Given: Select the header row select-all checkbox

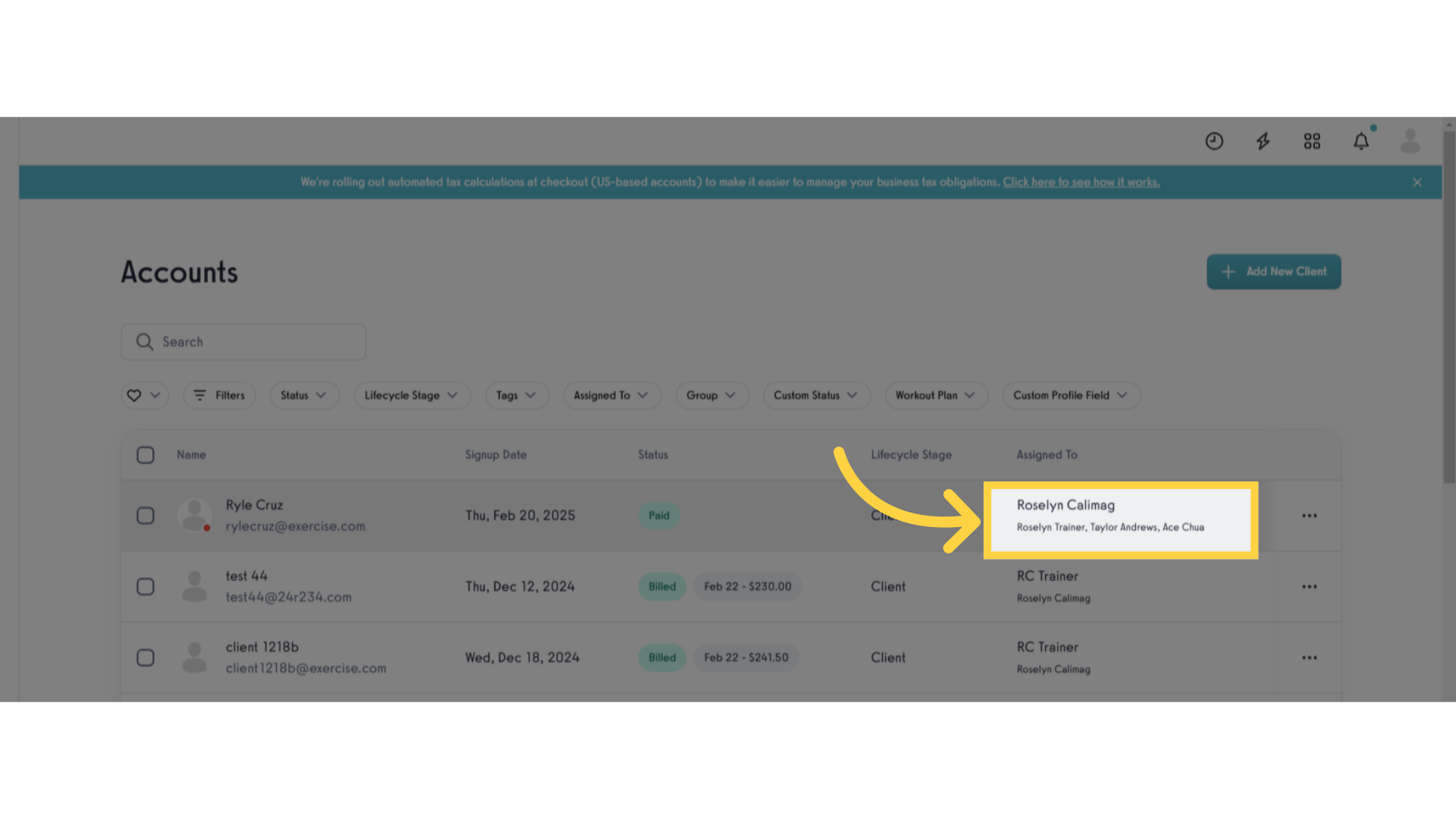Looking at the screenshot, I should pyautogui.click(x=145, y=455).
